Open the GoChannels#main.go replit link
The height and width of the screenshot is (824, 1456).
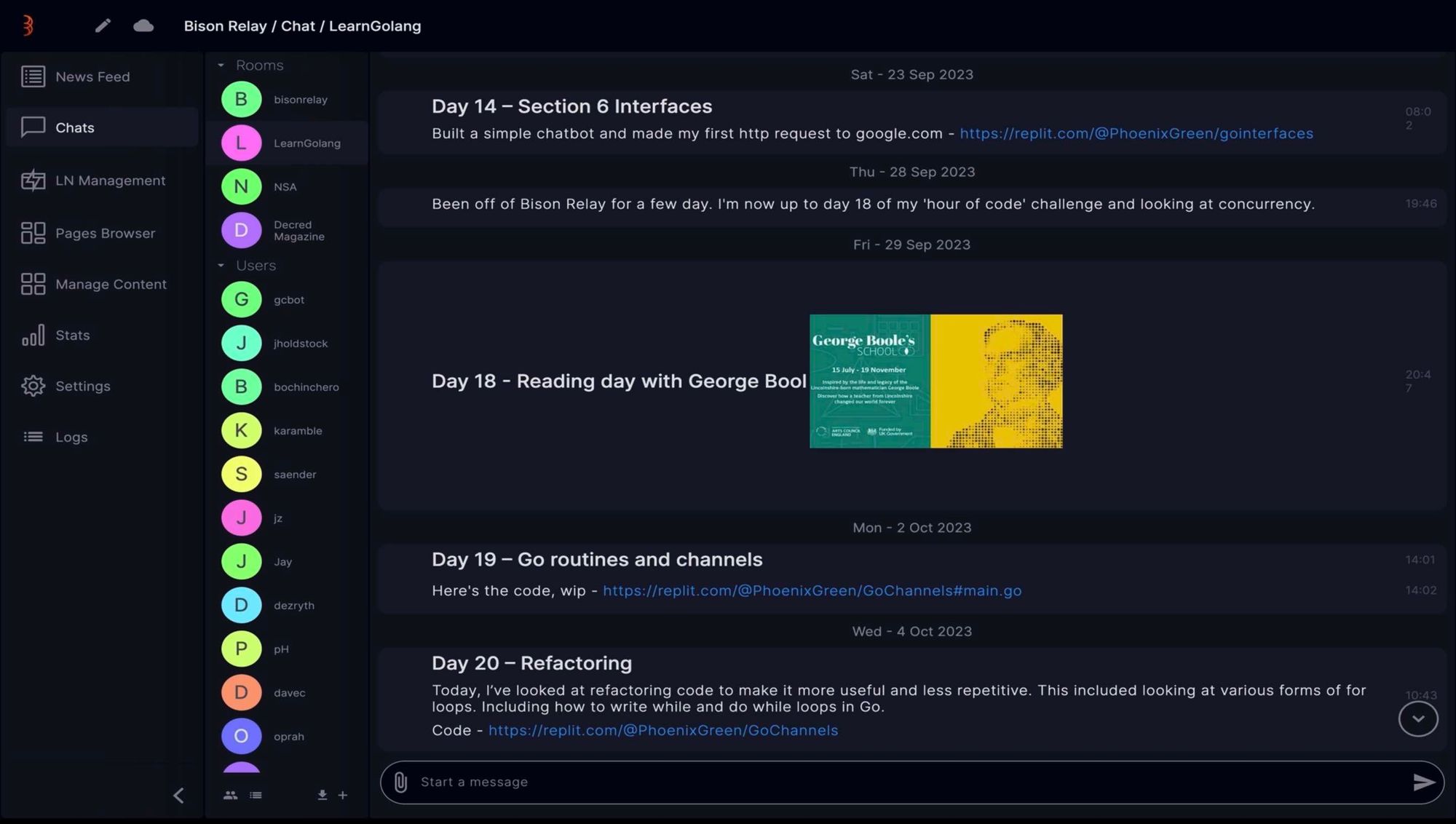click(812, 590)
